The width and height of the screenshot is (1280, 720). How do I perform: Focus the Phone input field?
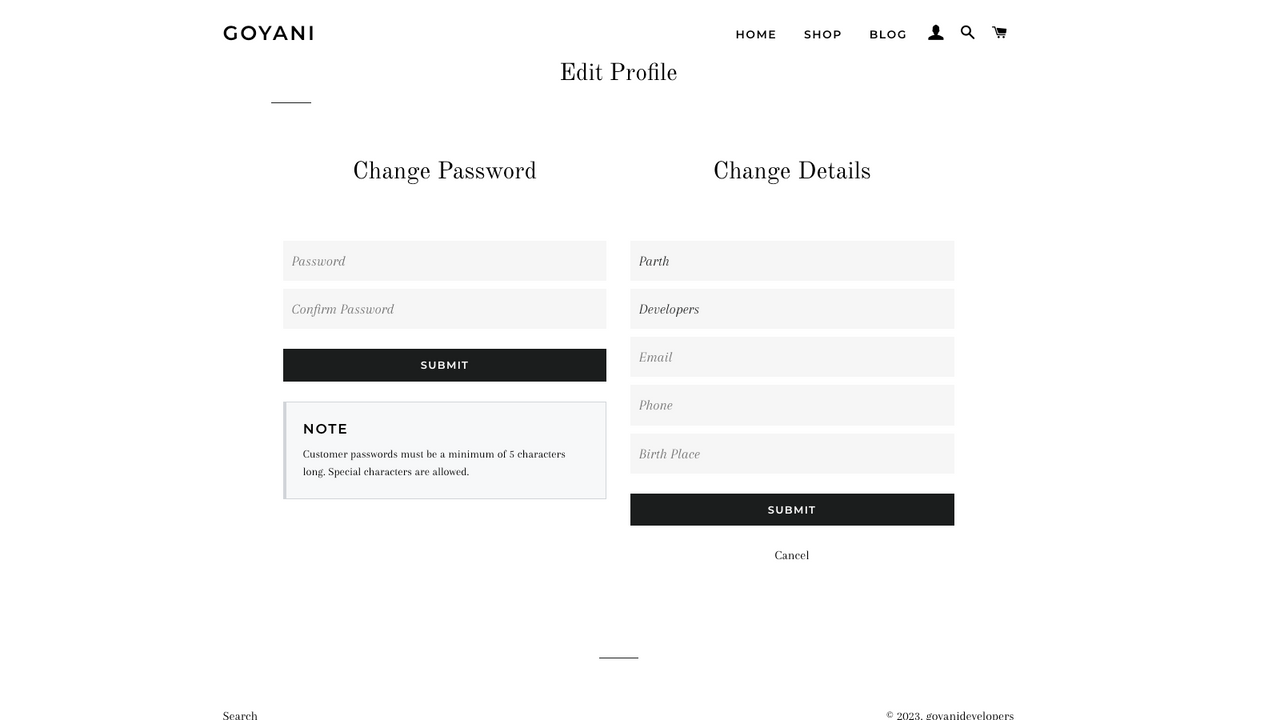[792, 405]
